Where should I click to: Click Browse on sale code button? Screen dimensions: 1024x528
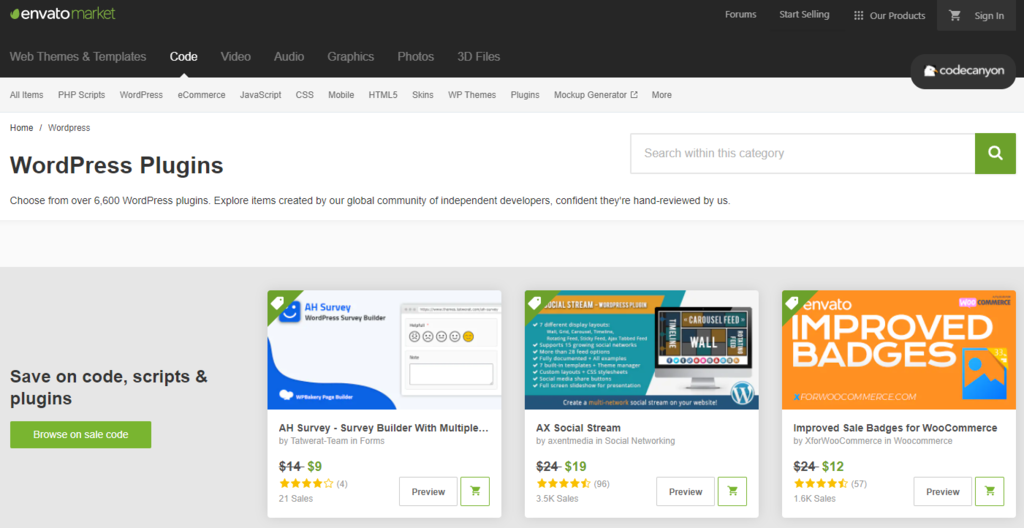[x=81, y=435]
